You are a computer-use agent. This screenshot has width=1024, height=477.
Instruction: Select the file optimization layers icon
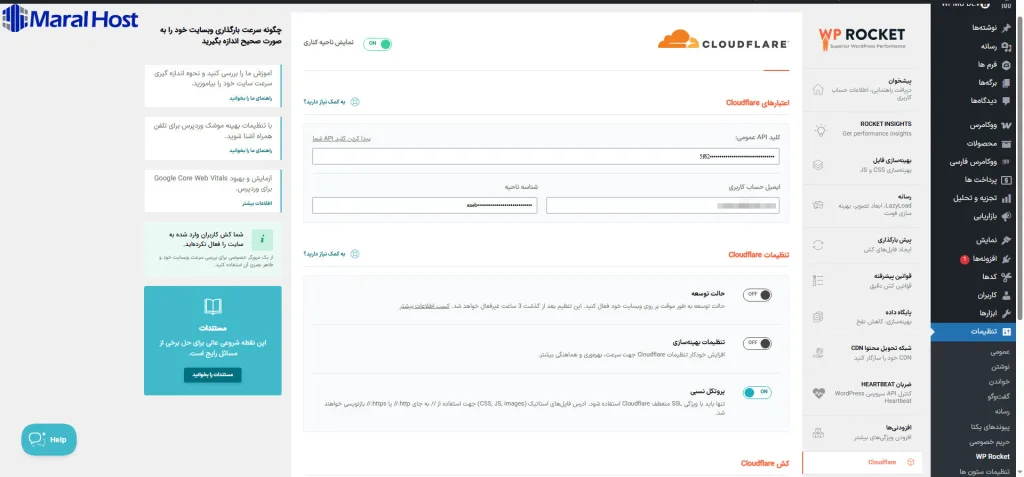click(x=818, y=165)
